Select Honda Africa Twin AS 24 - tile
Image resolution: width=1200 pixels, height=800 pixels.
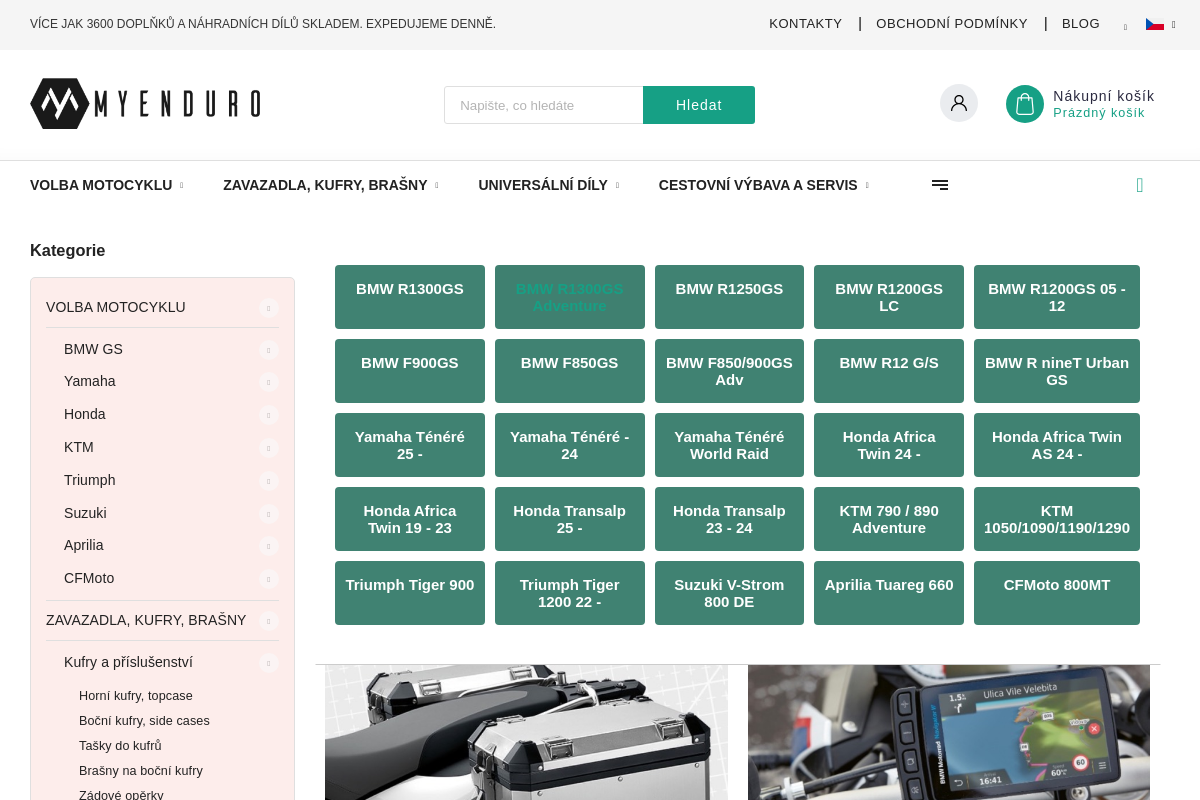1057,445
